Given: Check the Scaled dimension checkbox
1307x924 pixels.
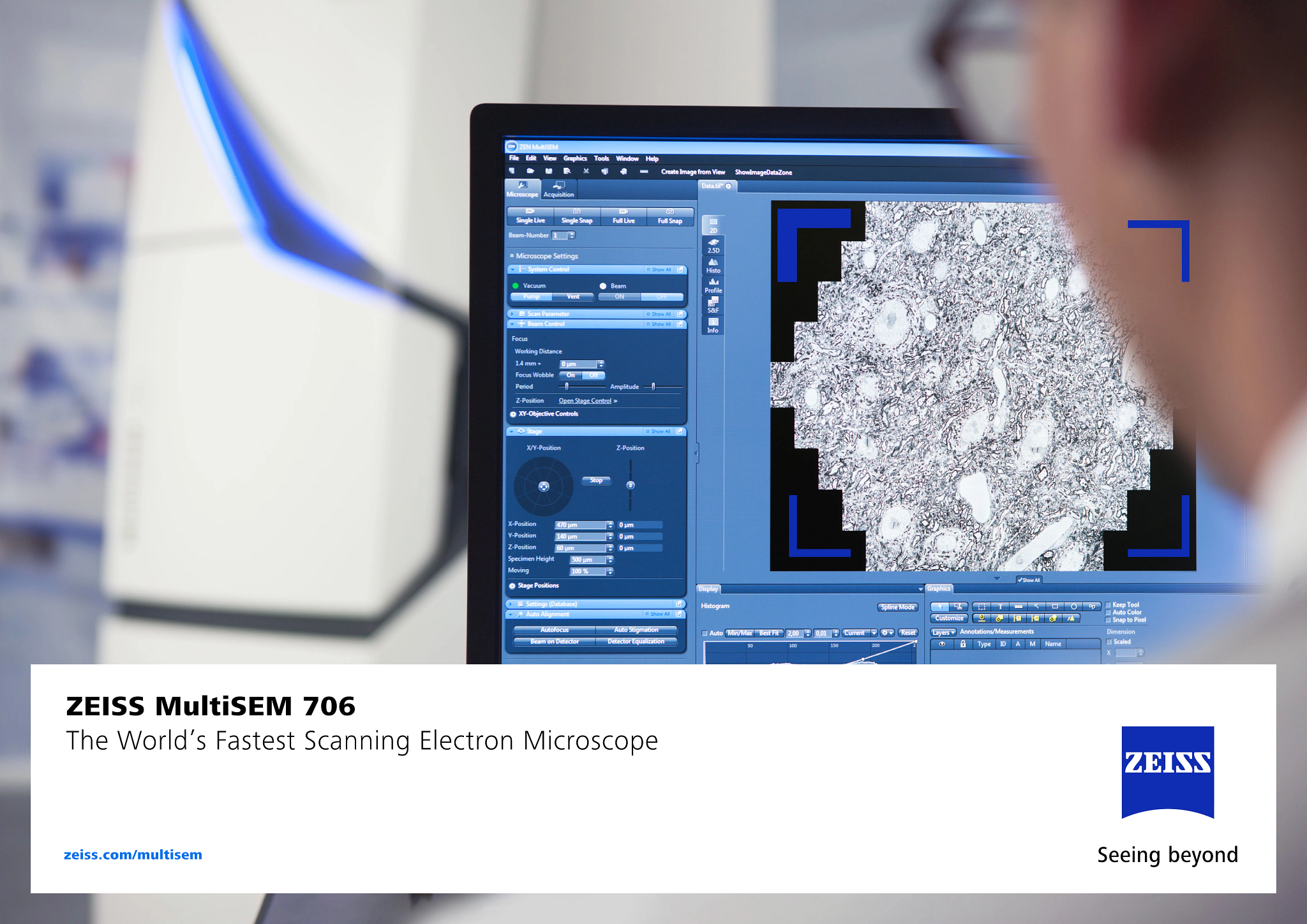Looking at the screenshot, I should pos(1109,642).
